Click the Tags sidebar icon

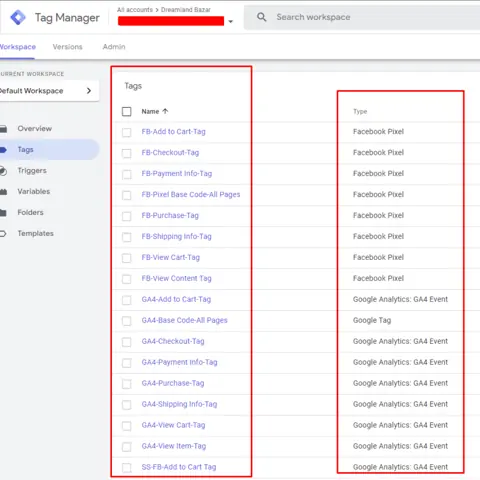3,150
